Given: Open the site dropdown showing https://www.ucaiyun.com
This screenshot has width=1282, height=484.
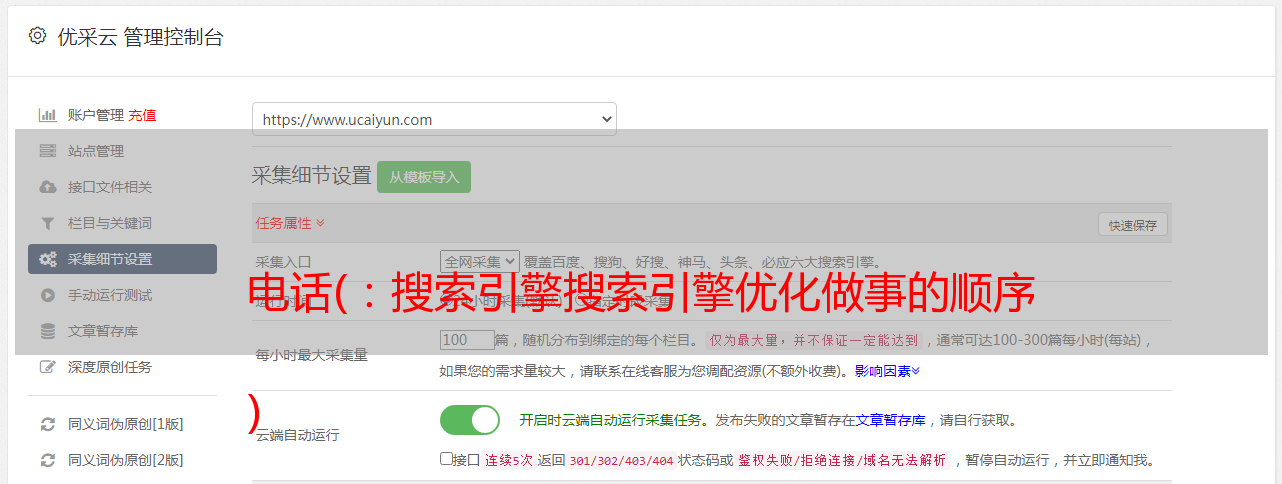Looking at the screenshot, I should point(434,119).
